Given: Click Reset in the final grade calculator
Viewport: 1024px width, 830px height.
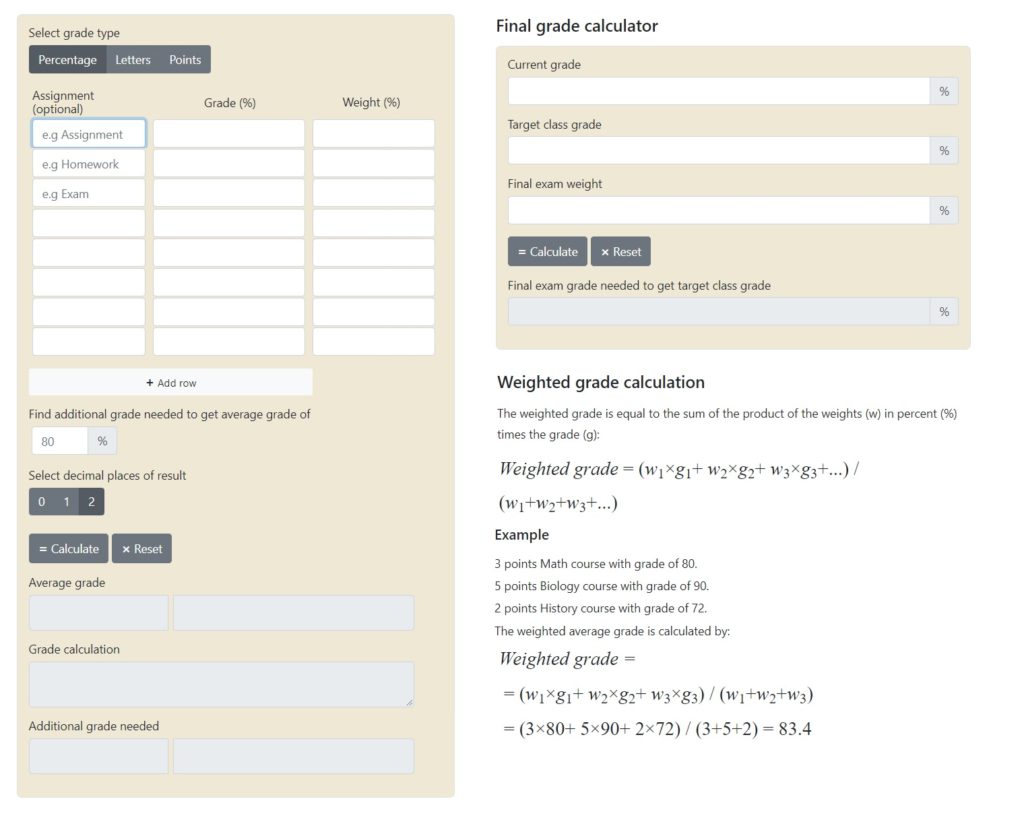Looking at the screenshot, I should [x=621, y=251].
